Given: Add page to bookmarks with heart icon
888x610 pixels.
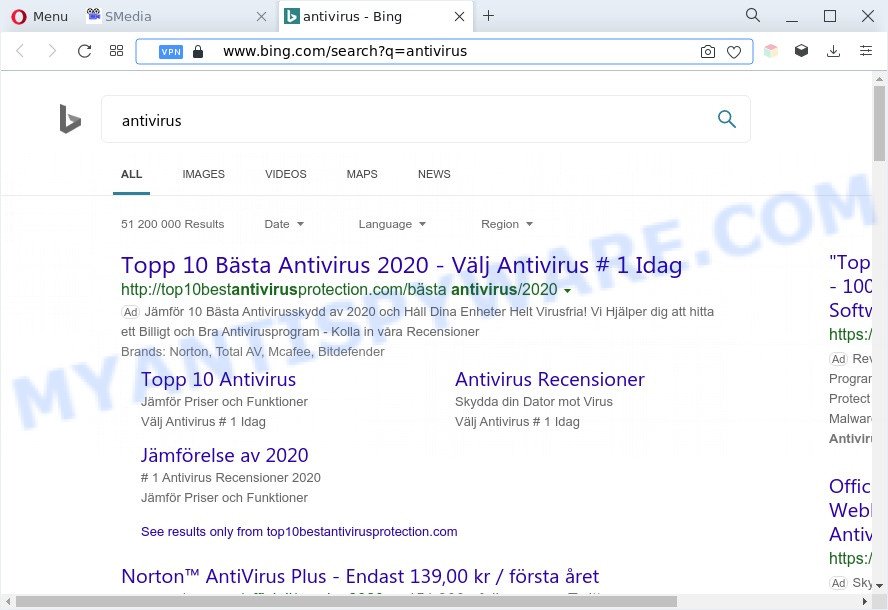Looking at the screenshot, I should click(734, 52).
